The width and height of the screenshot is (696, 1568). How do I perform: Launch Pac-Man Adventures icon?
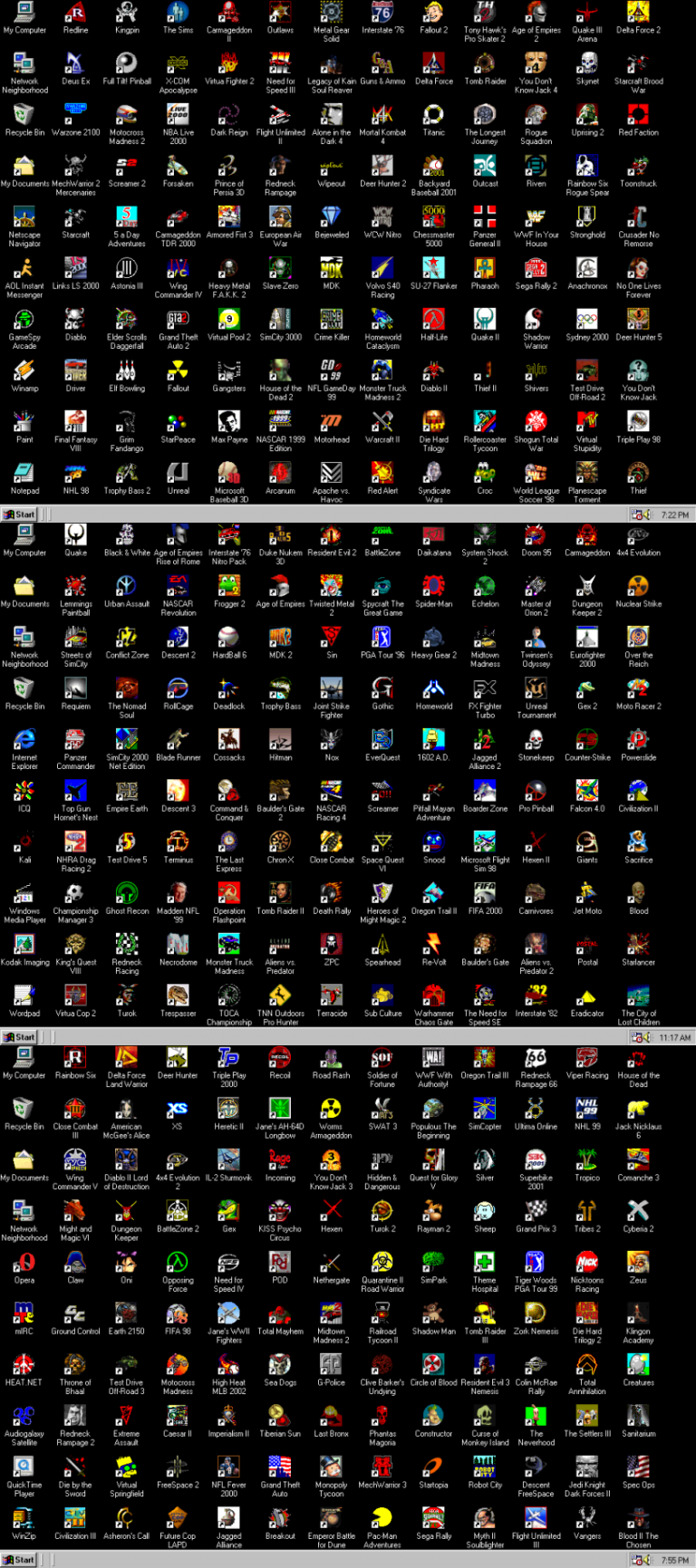382,1517
